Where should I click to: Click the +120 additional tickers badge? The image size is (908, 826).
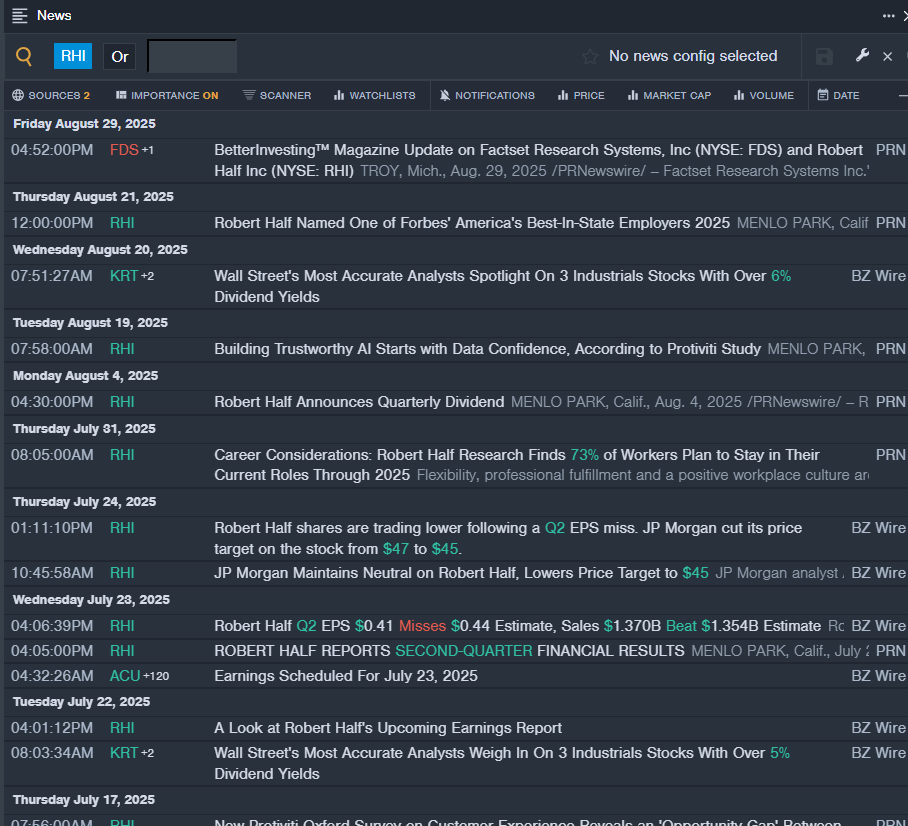(x=156, y=676)
